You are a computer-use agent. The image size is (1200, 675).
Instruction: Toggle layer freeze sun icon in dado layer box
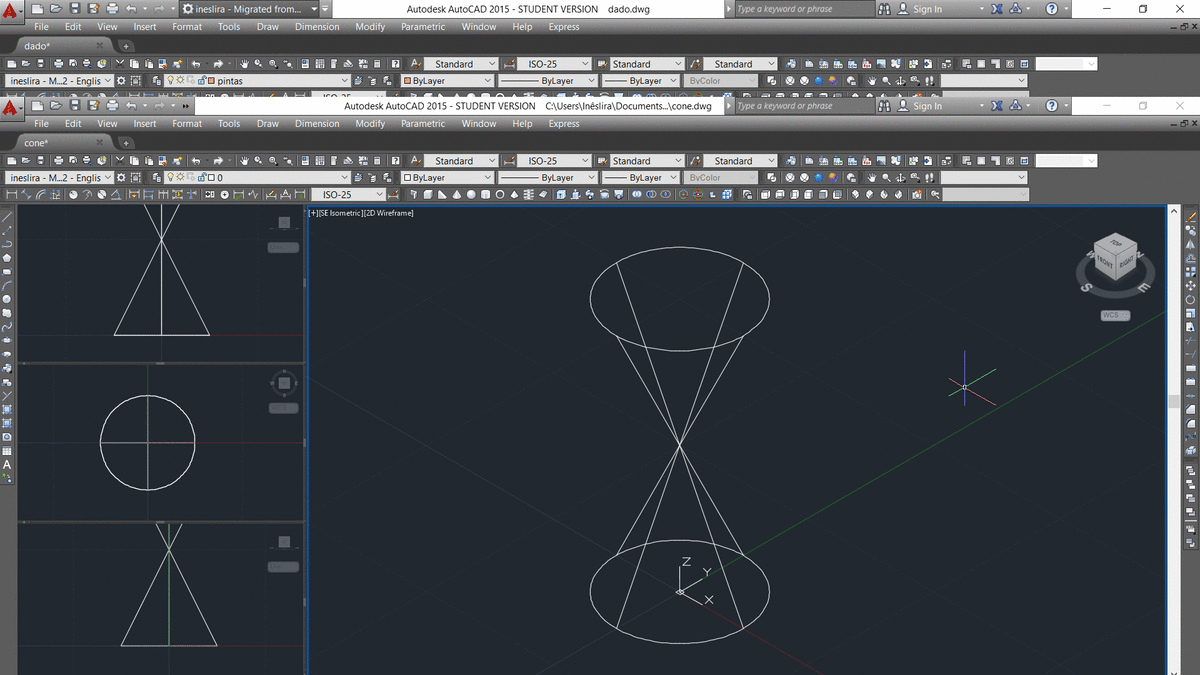(x=180, y=80)
